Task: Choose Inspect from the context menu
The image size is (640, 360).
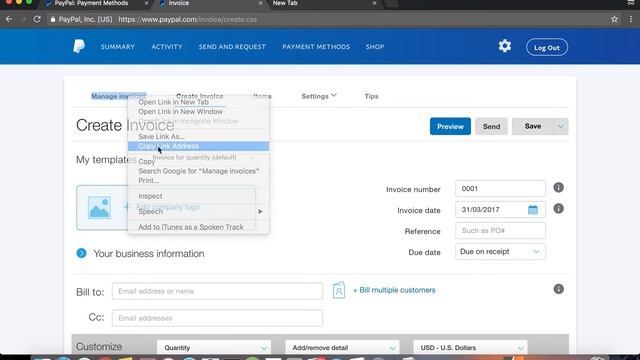Action: [x=198, y=196]
